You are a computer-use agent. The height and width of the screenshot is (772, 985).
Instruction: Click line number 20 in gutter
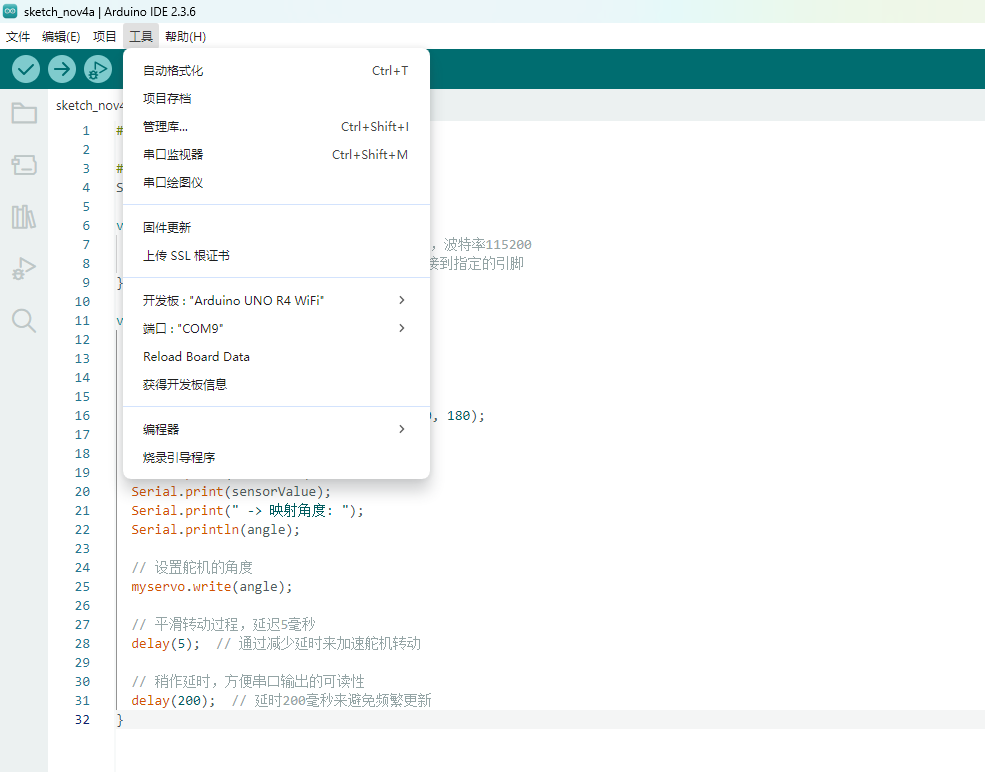click(82, 492)
